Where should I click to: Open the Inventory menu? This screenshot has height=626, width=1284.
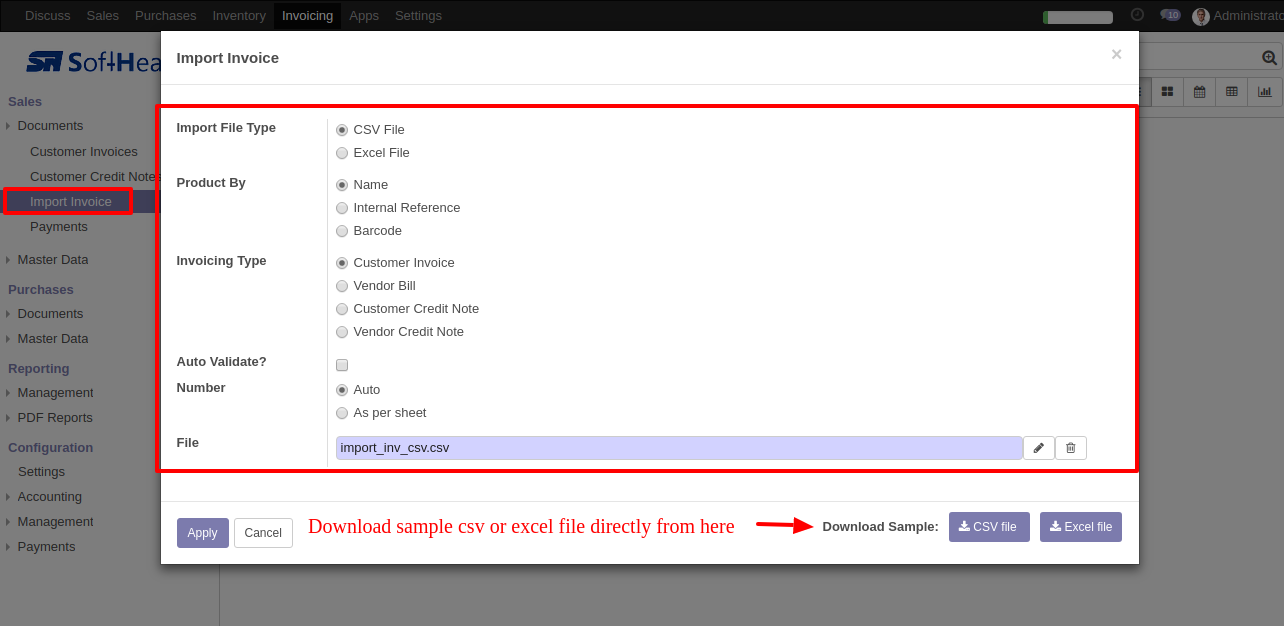(239, 16)
